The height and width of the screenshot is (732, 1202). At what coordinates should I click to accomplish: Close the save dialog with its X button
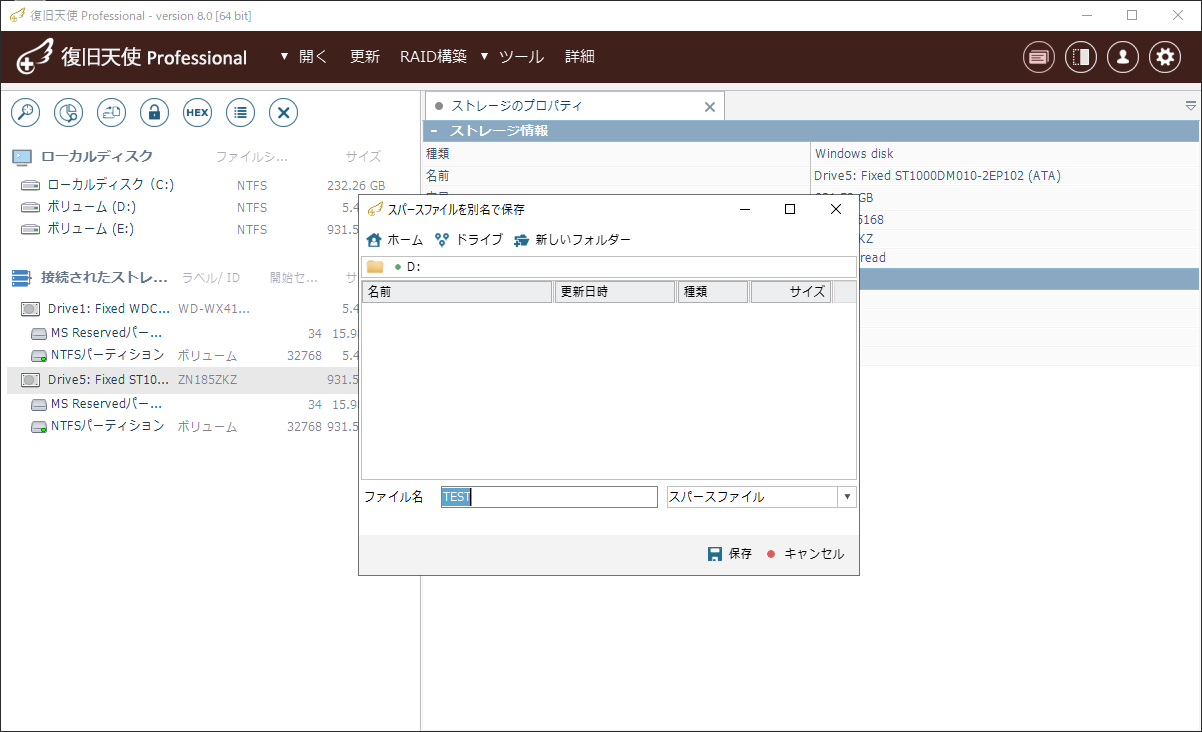pyautogui.click(x=836, y=209)
